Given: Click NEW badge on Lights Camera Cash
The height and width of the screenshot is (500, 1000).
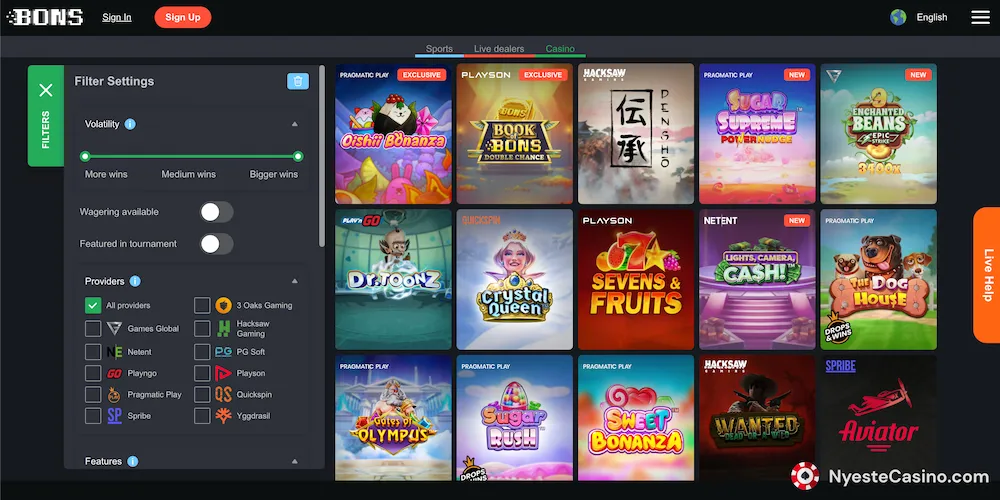Looking at the screenshot, I should 797,221.
